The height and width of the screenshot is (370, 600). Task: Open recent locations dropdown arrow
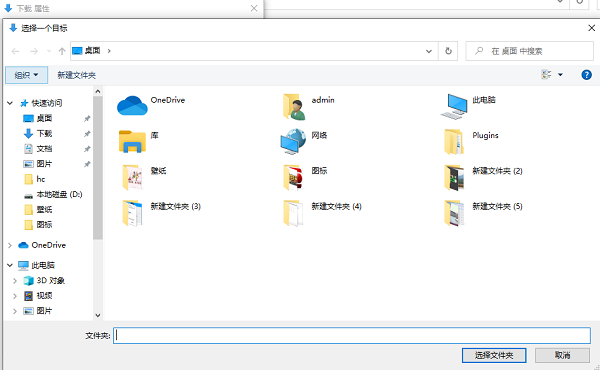tap(49, 51)
